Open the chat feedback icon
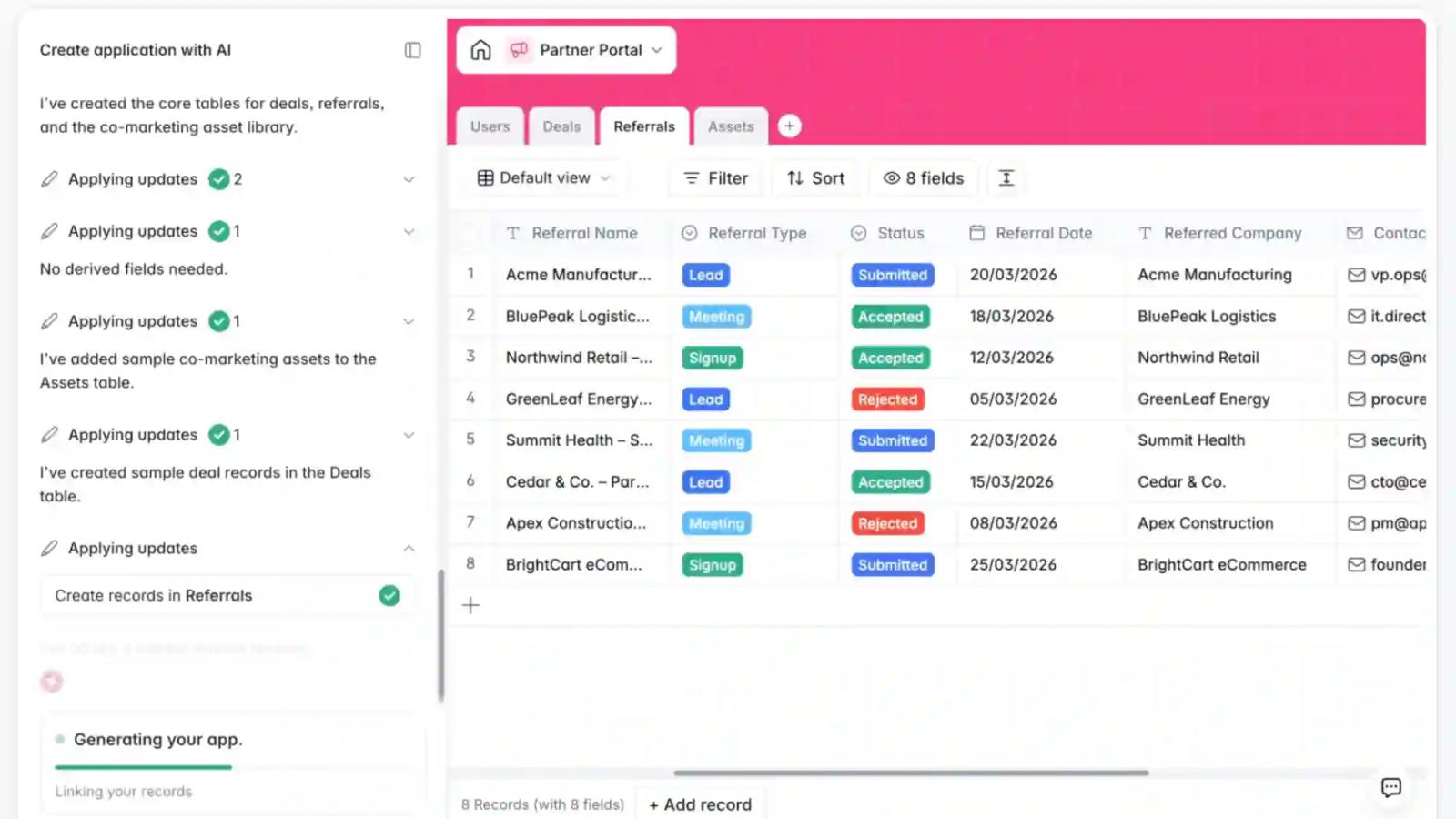Viewport: 1456px width, 819px height. click(1390, 787)
